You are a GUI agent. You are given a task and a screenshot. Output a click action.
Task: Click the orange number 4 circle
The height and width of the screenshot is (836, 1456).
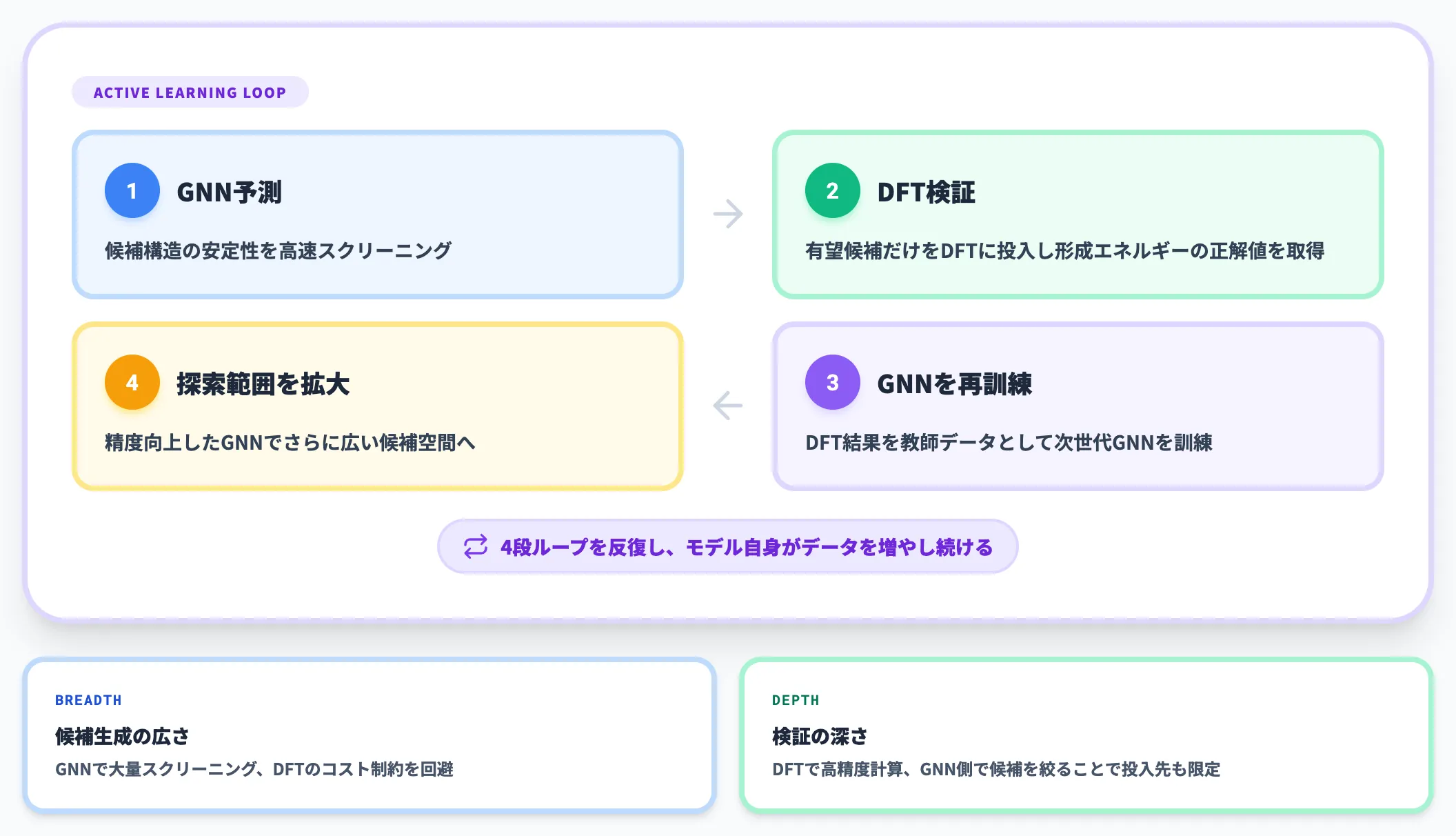tap(132, 383)
